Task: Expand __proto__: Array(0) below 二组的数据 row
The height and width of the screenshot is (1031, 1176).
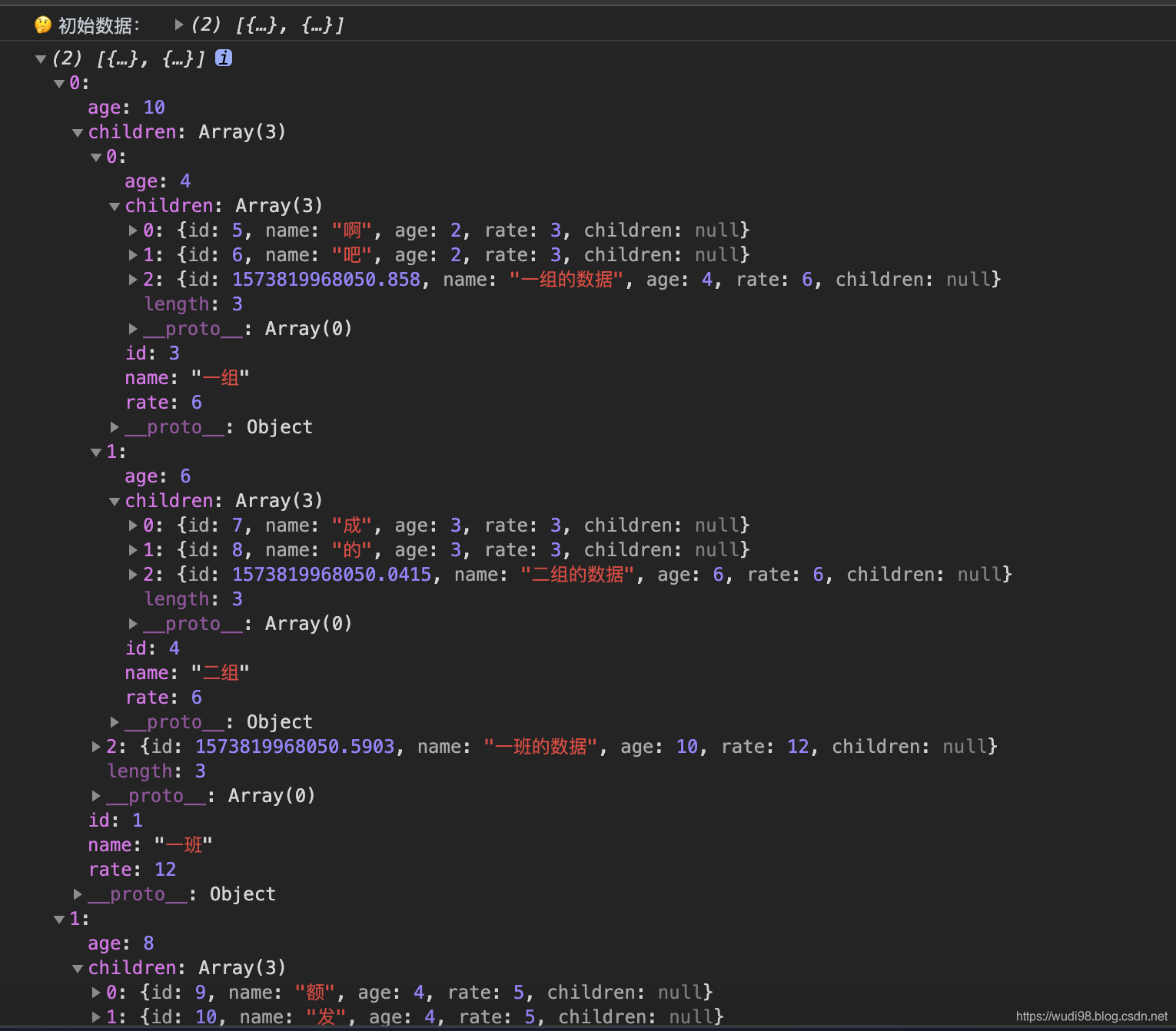Action: pos(133,624)
